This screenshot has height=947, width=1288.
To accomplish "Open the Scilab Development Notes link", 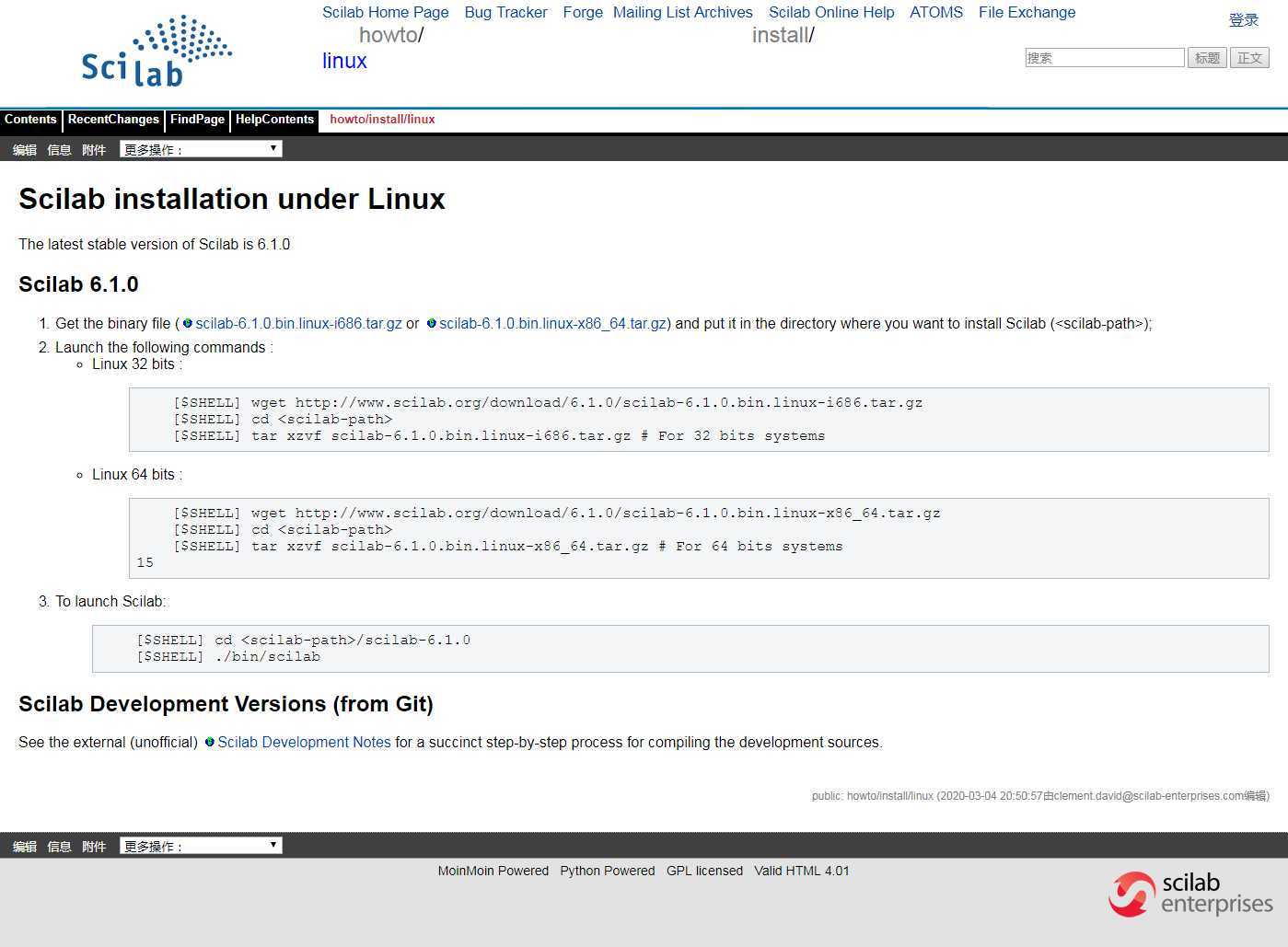I will (305, 743).
